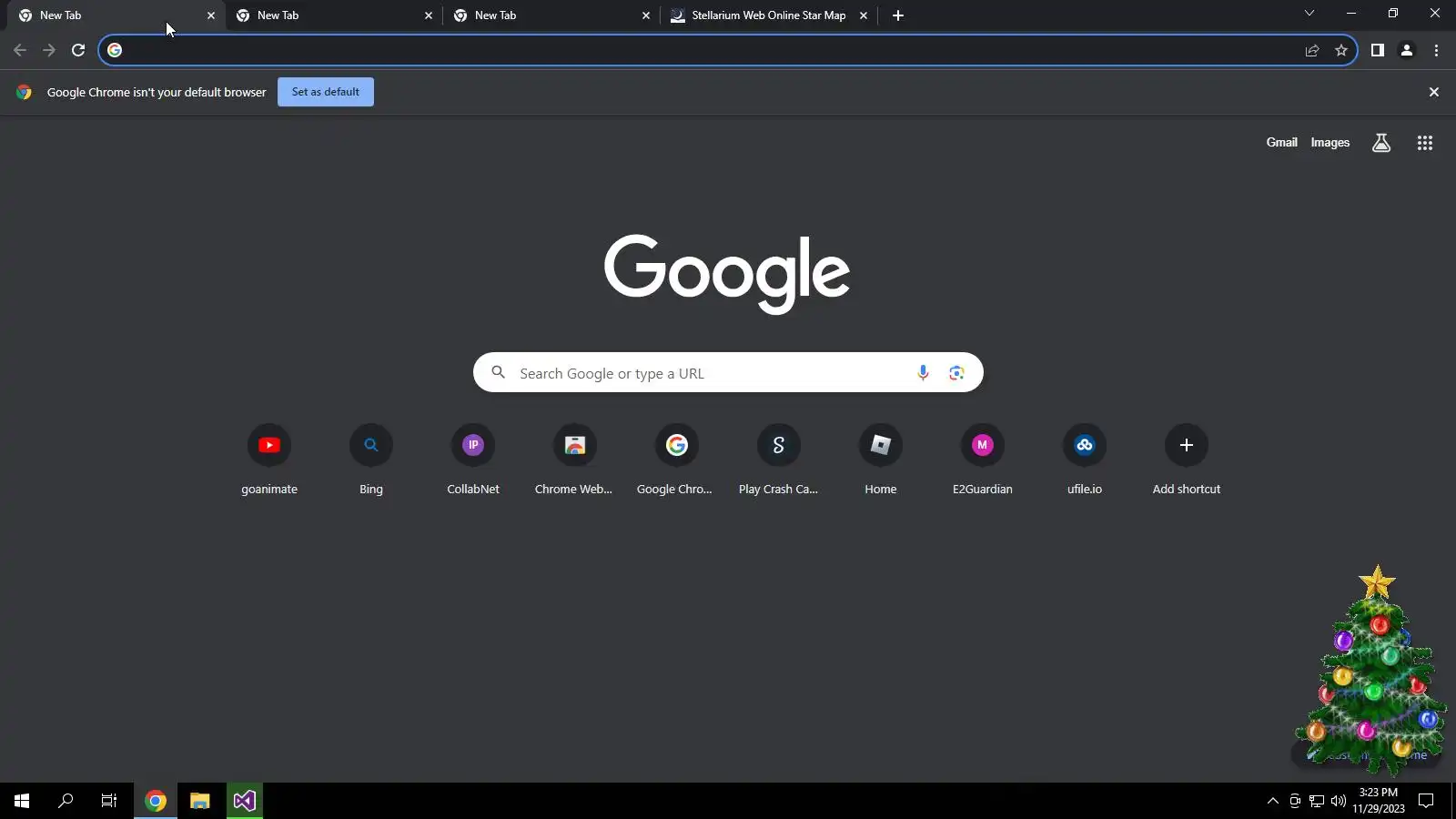The height and width of the screenshot is (819, 1456).
Task: Open the E2Guardian shortcut
Action: point(982,460)
